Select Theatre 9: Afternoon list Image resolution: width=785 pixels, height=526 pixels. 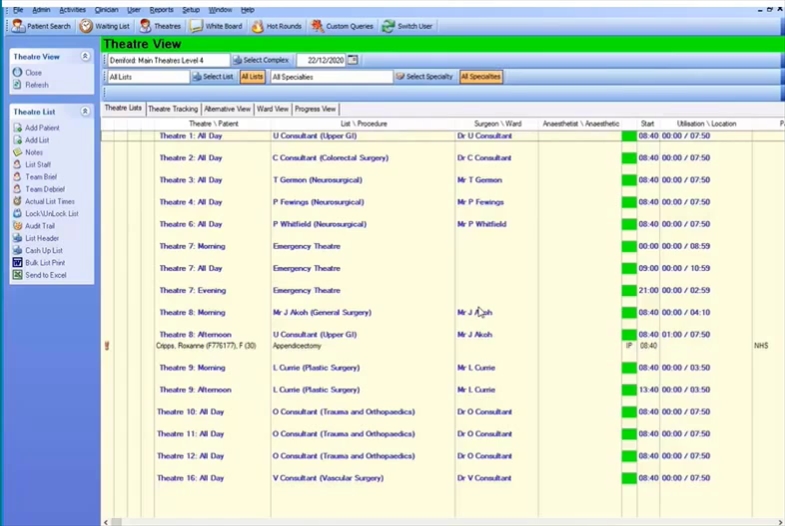pos(195,390)
